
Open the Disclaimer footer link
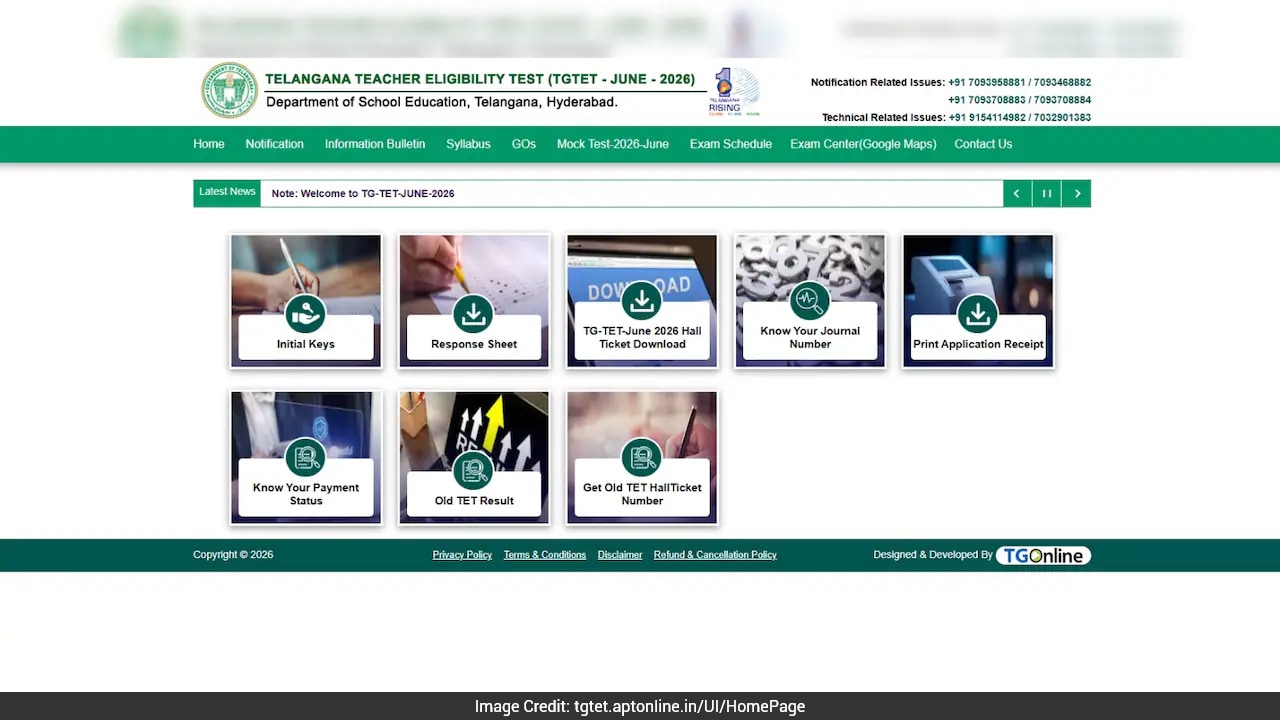pos(620,555)
